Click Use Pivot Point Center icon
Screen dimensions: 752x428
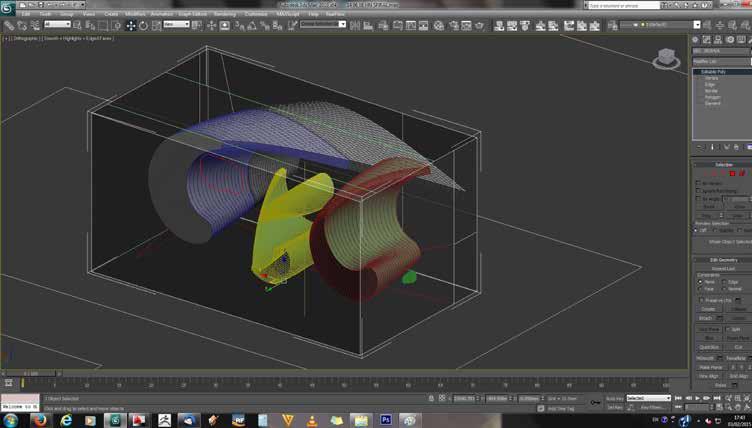[x=197, y=25]
